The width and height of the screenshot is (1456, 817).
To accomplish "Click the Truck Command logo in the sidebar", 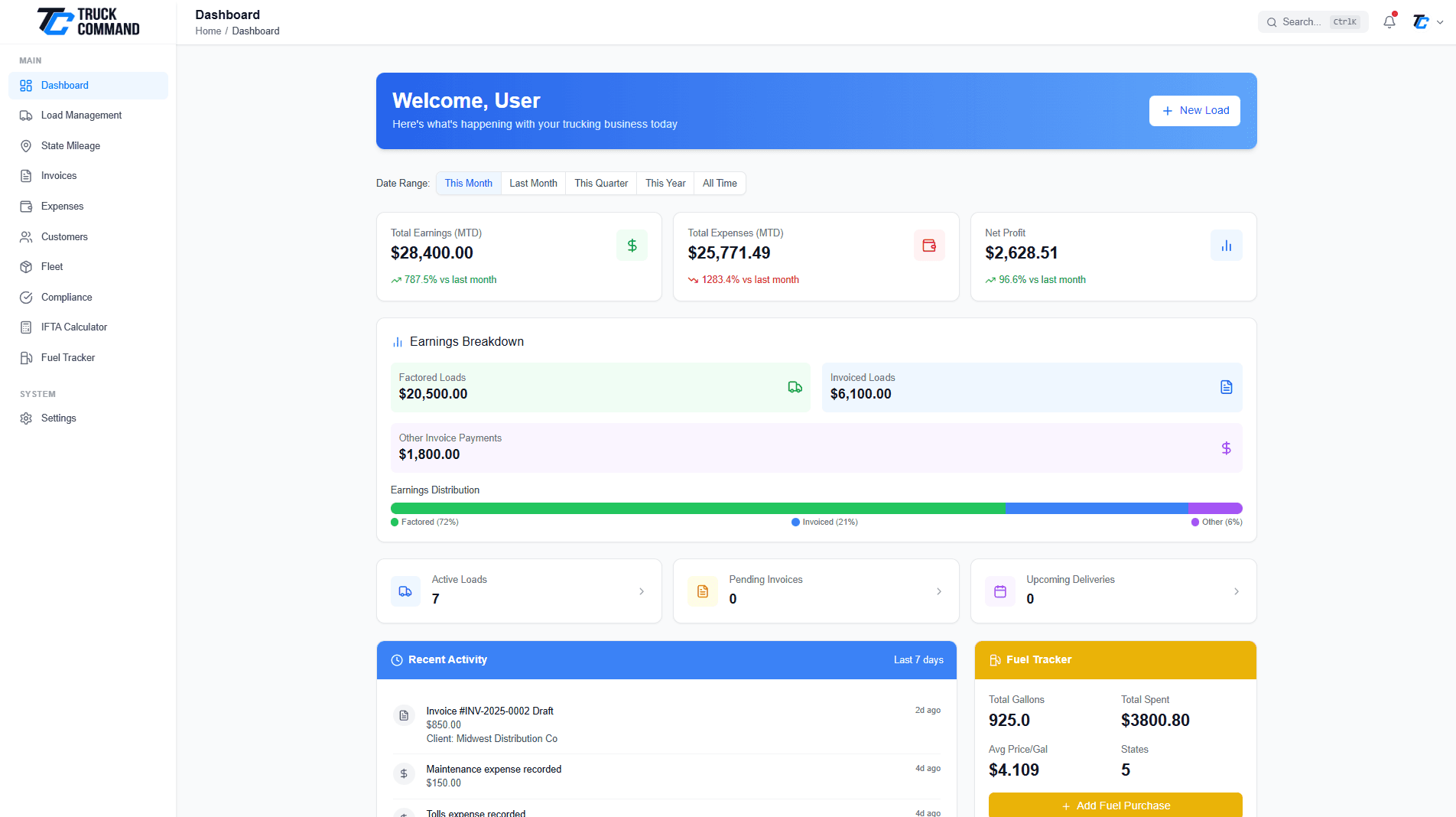I will click(x=89, y=21).
